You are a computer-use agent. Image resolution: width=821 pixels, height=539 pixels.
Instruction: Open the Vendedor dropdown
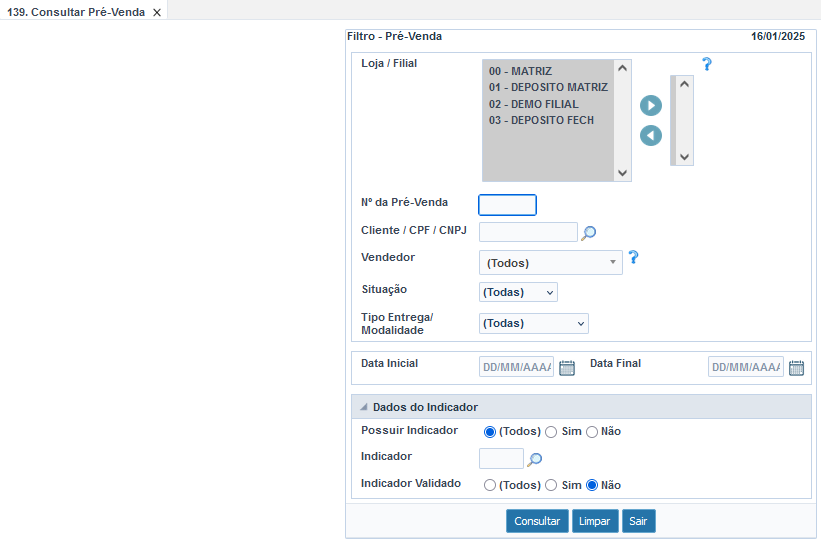(x=551, y=263)
